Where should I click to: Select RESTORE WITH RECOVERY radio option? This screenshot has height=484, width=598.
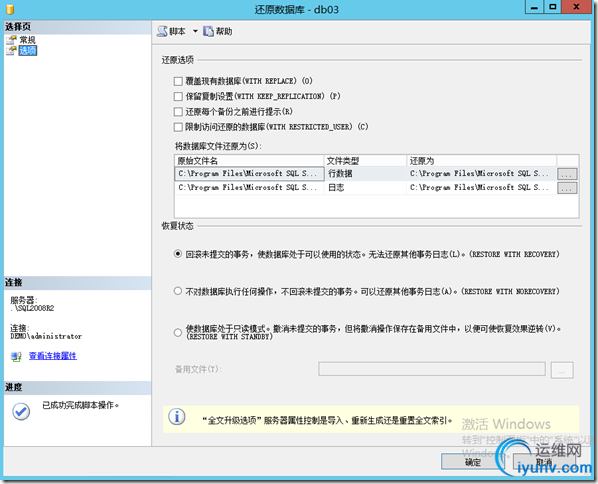[x=178, y=254]
